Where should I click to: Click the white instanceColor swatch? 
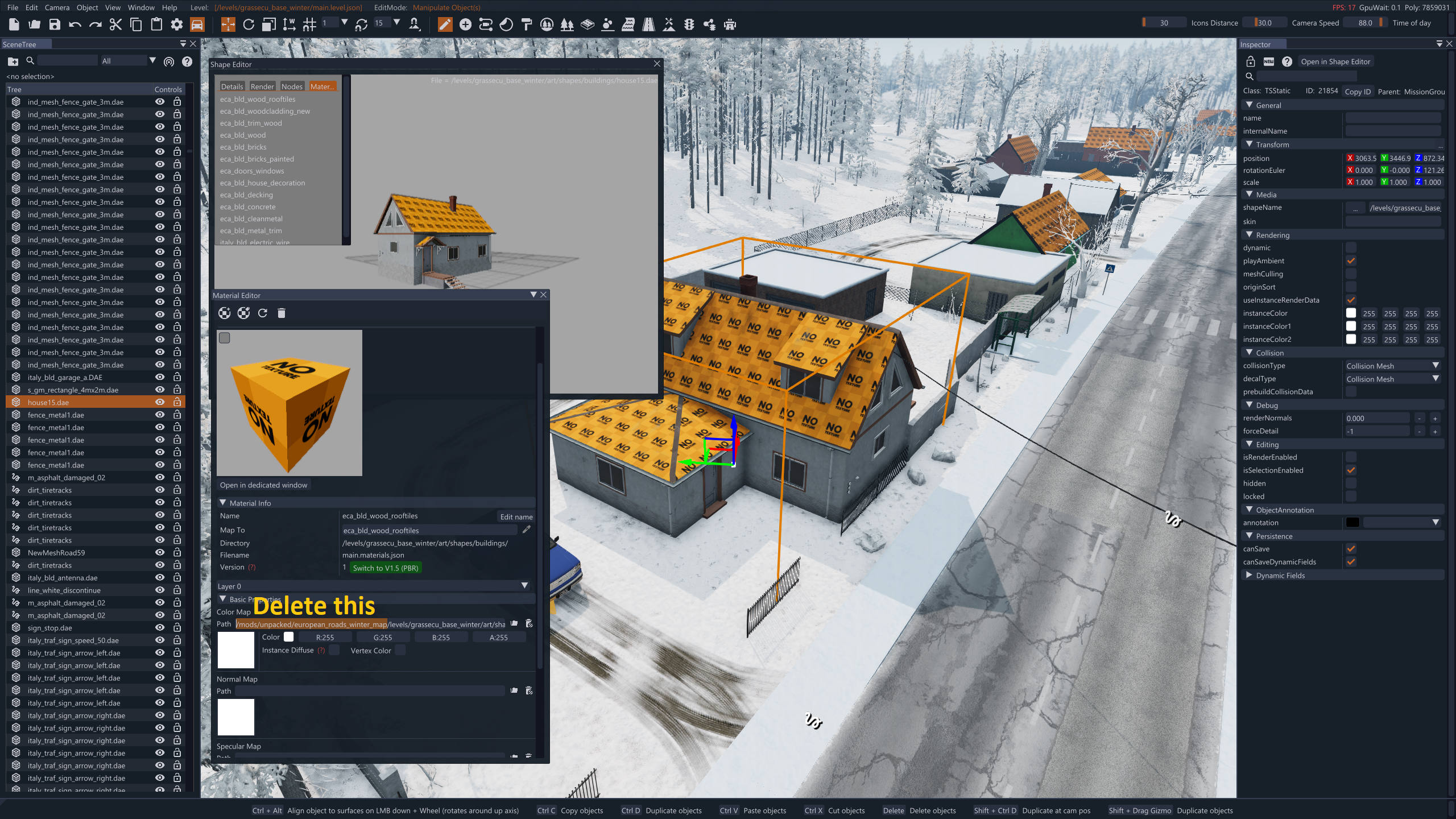1351,313
